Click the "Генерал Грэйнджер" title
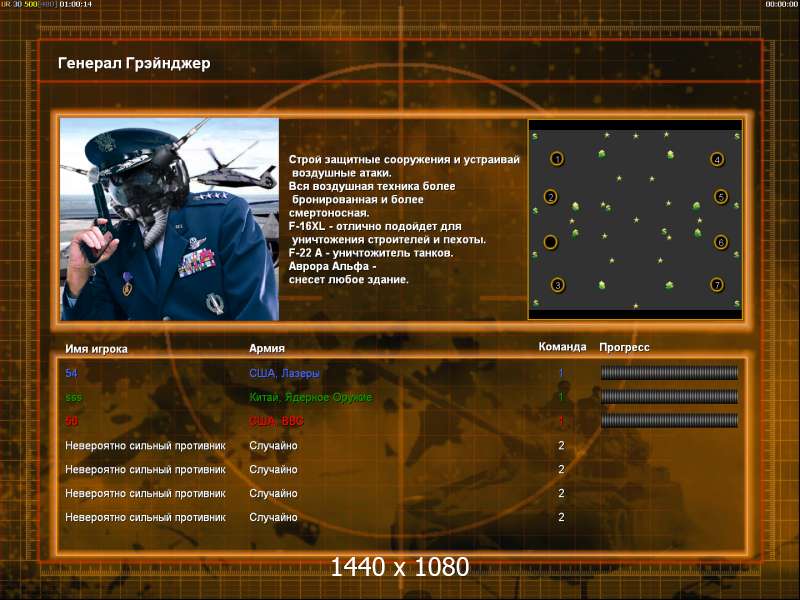Screen dimensions: 800x600 click(x=134, y=63)
